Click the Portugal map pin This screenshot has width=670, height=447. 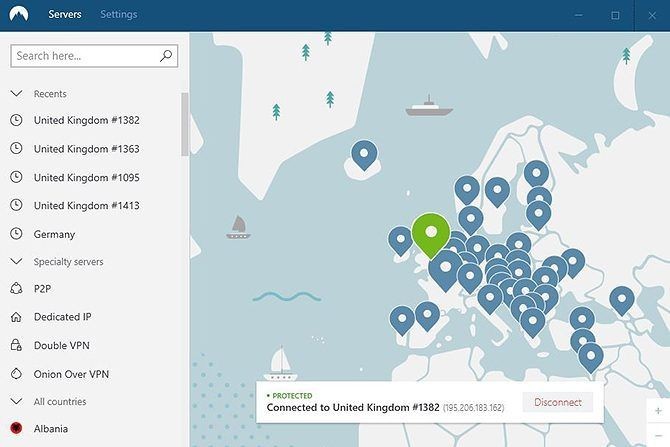pos(402,320)
